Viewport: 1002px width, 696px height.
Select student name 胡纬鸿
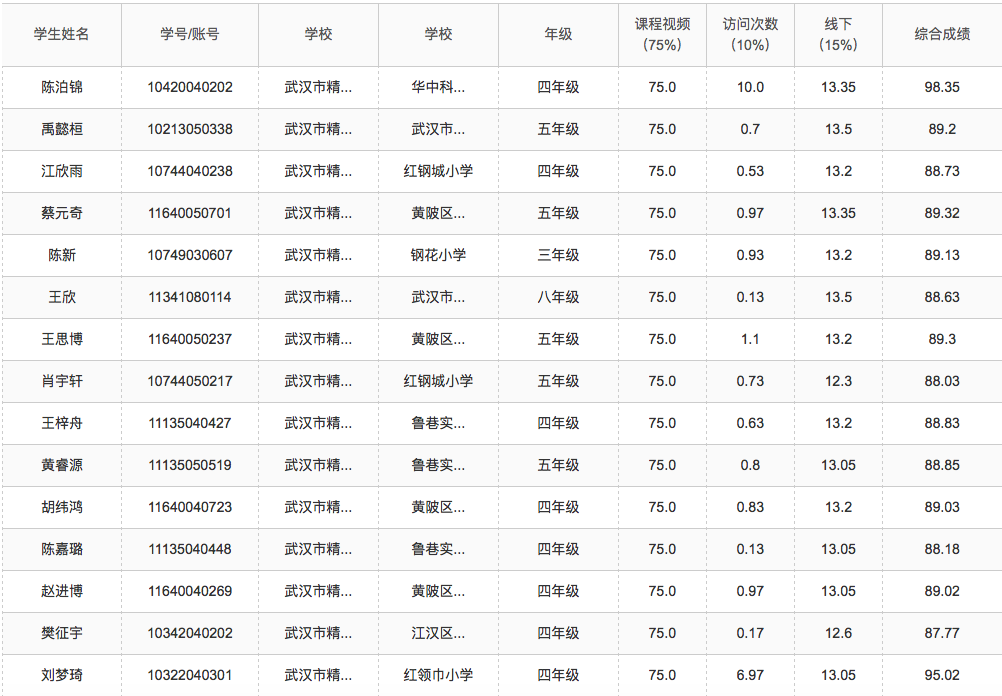click(x=62, y=507)
